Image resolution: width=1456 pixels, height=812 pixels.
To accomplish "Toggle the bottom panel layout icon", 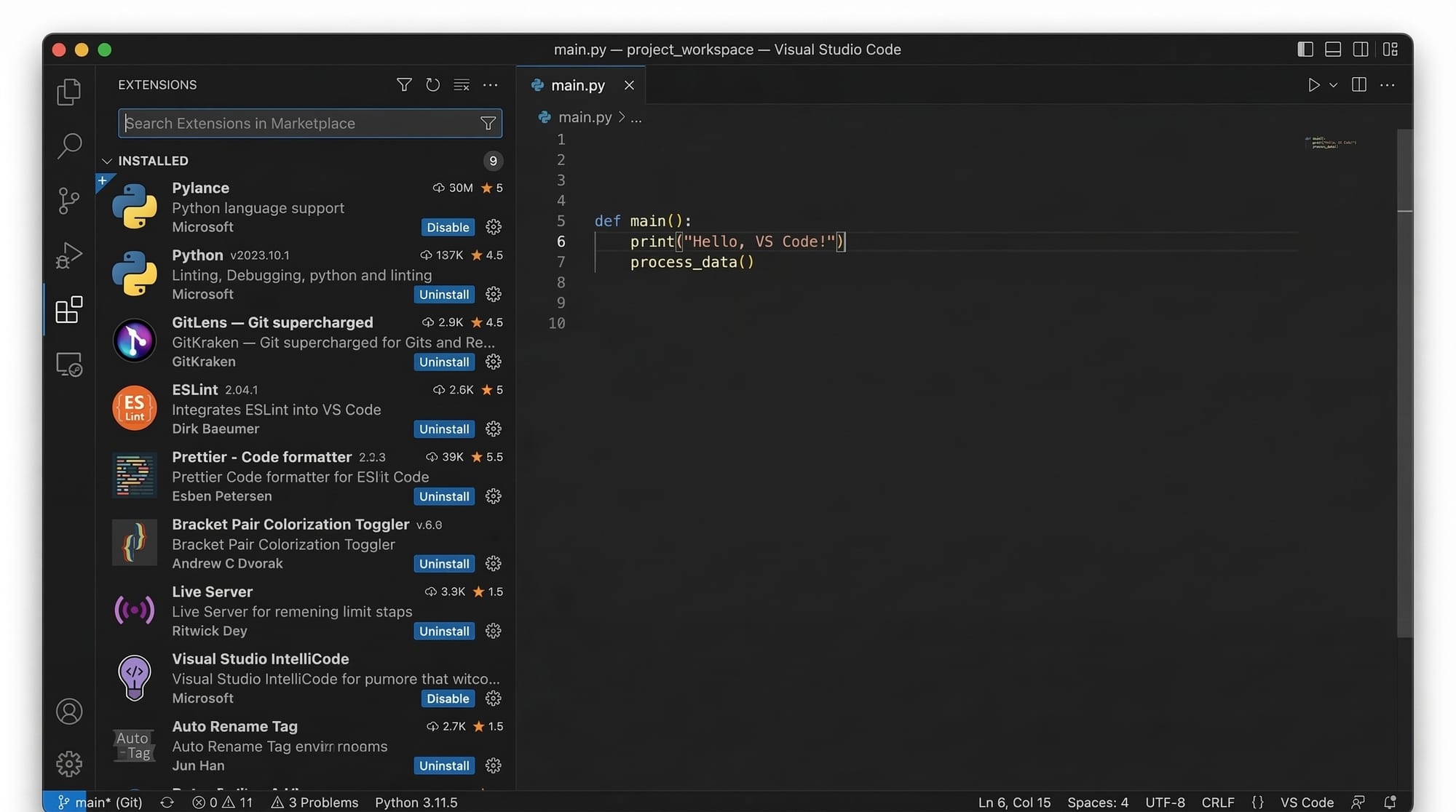I will 1333,49.
